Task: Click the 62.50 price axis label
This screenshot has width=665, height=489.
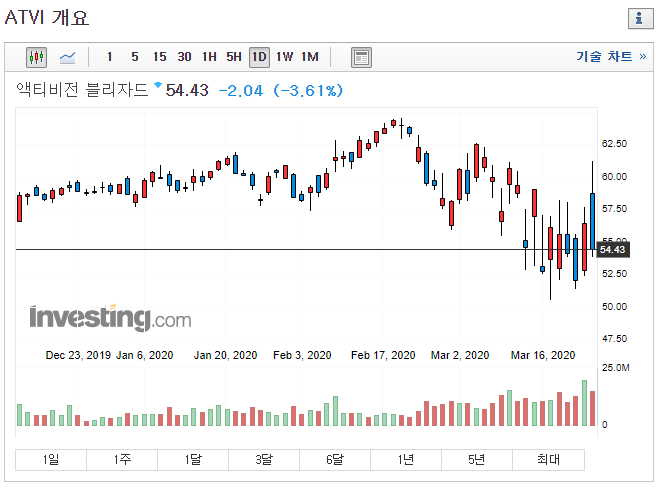Action: [614, 144]
